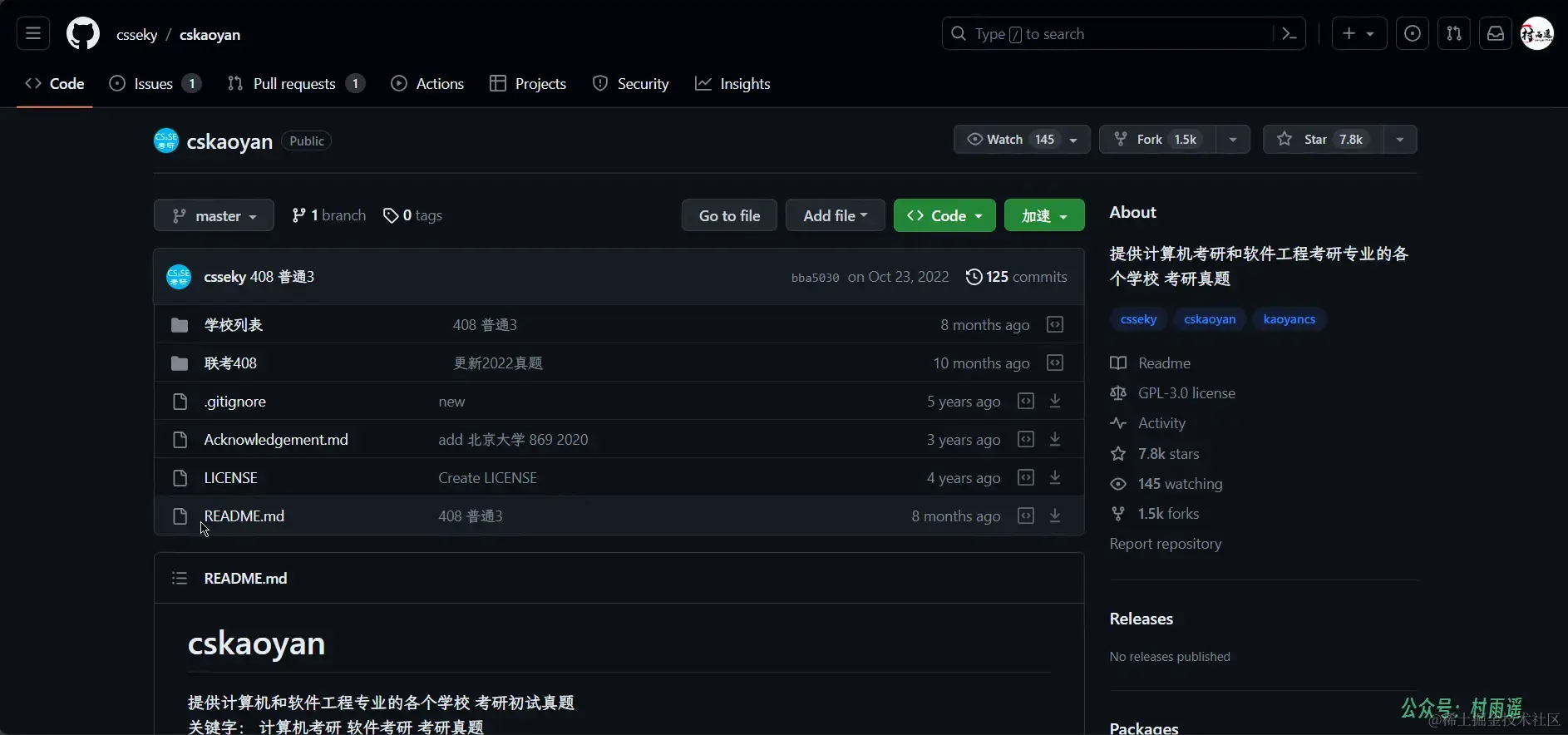
Task: Switch to the Actions tab
Action: pos(427,84)
